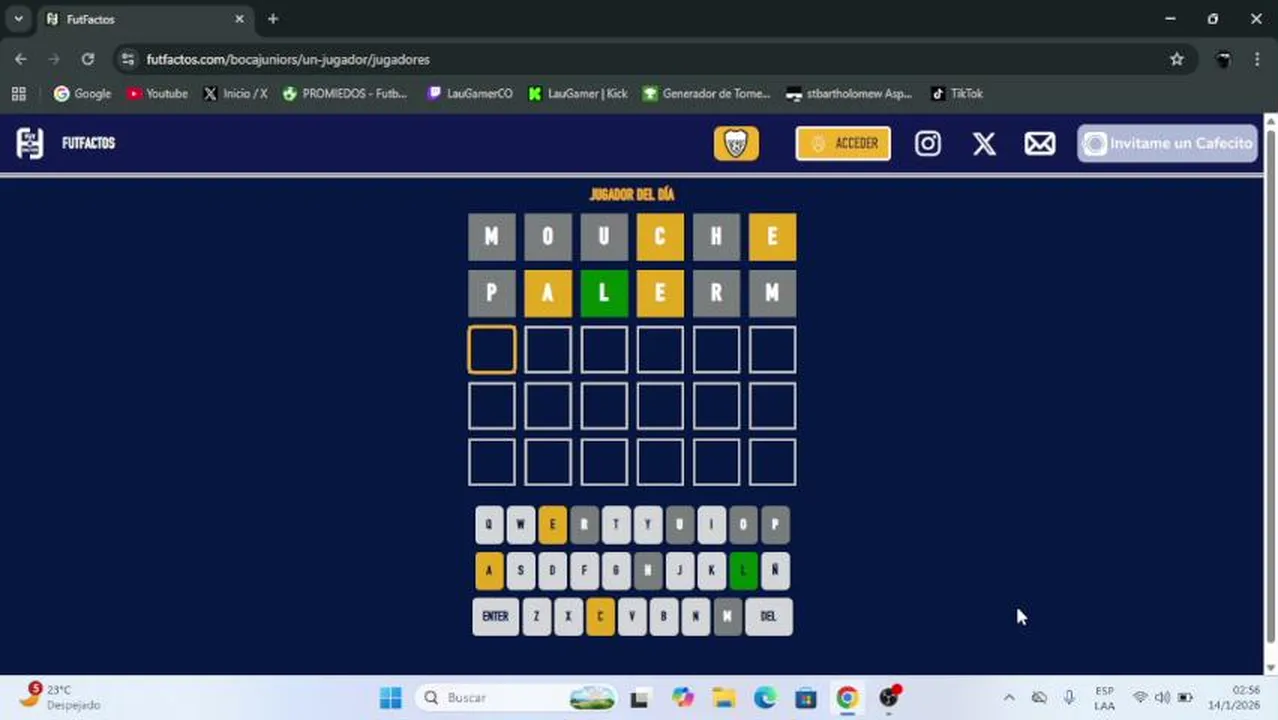Click the ACCEDER login button
The width and height of the screenshot is (1278, 720).
click(x=843, y=143)
